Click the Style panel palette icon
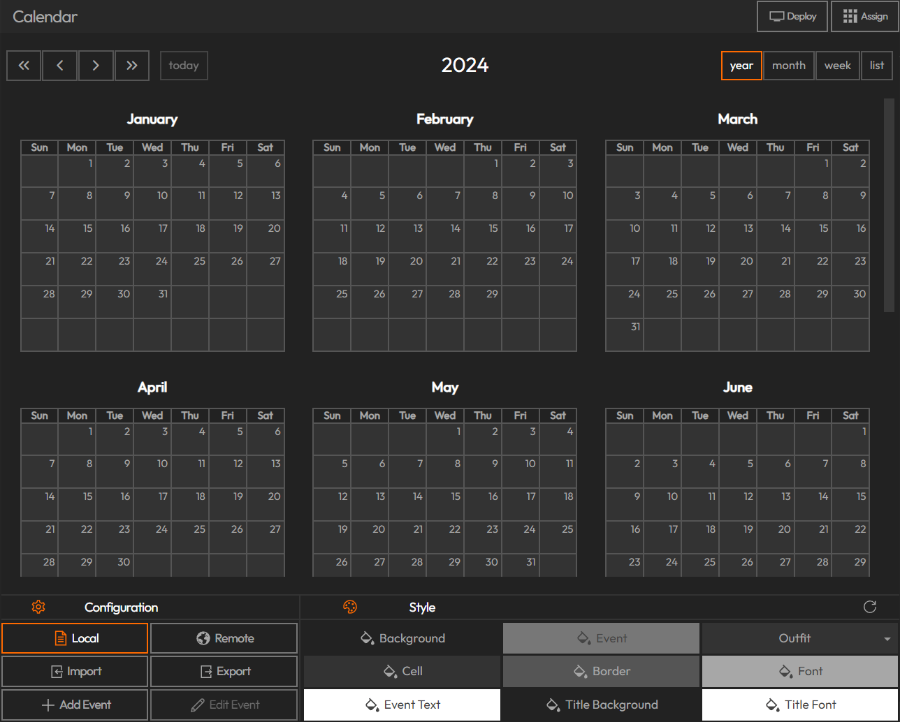Viewport: 900px width, 722px height. [350, 607]
